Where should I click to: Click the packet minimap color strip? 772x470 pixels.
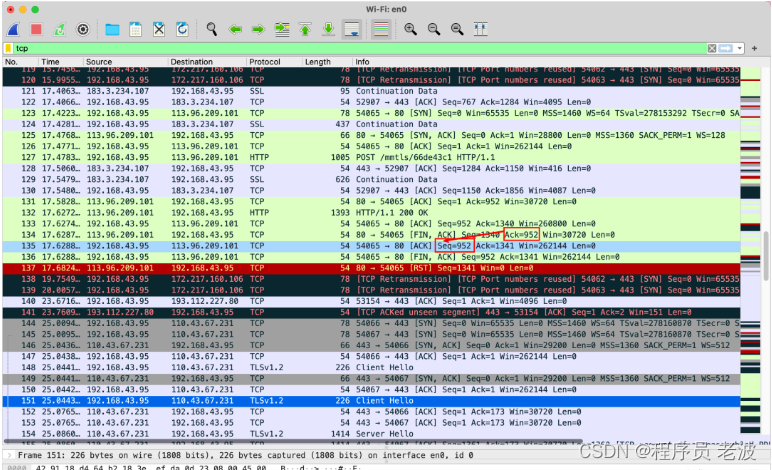[x=750, y=253]
